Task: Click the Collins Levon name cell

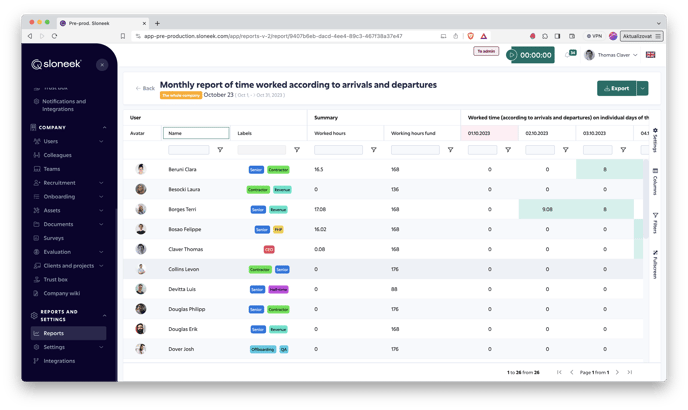Action: (x=183, y=269)
